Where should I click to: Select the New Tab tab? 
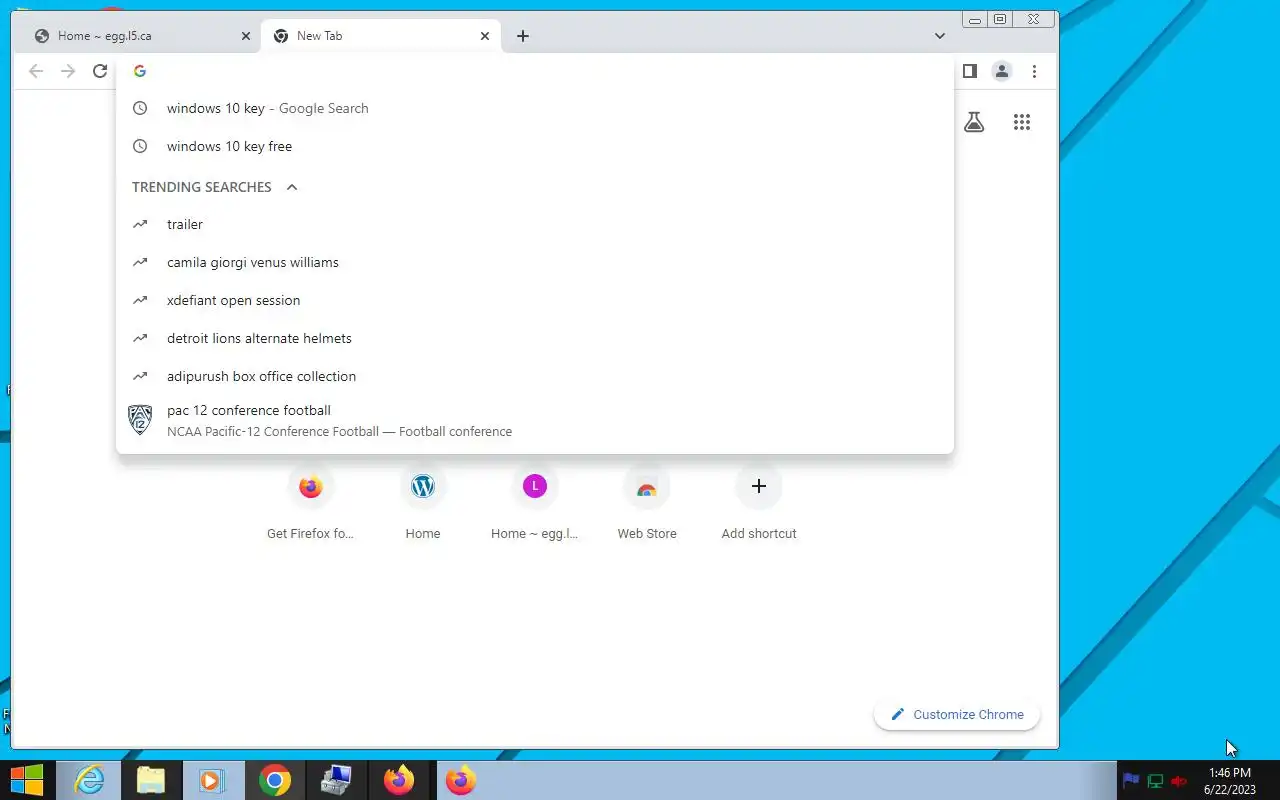[x=381, y=36]
